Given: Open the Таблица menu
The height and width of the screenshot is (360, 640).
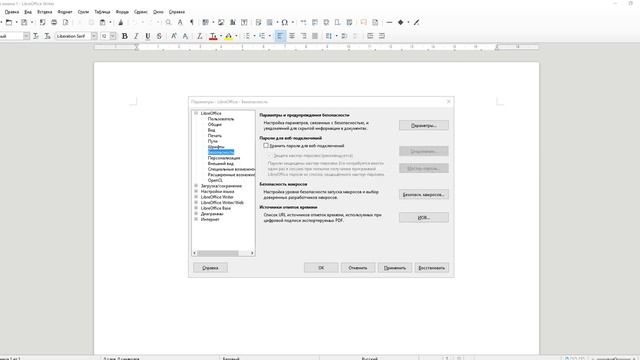Looking at the screenshot, I should pos(102,12).
